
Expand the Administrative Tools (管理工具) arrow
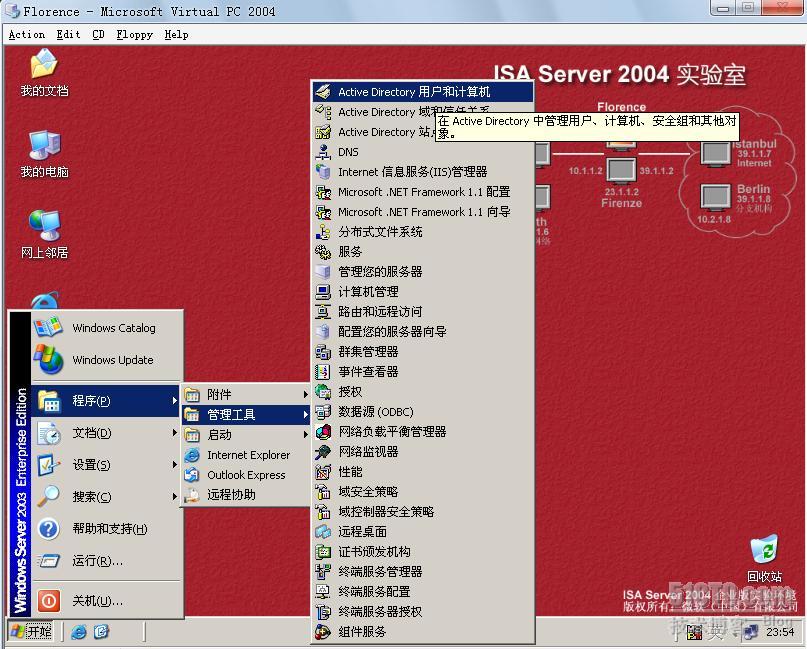point(305,414)
